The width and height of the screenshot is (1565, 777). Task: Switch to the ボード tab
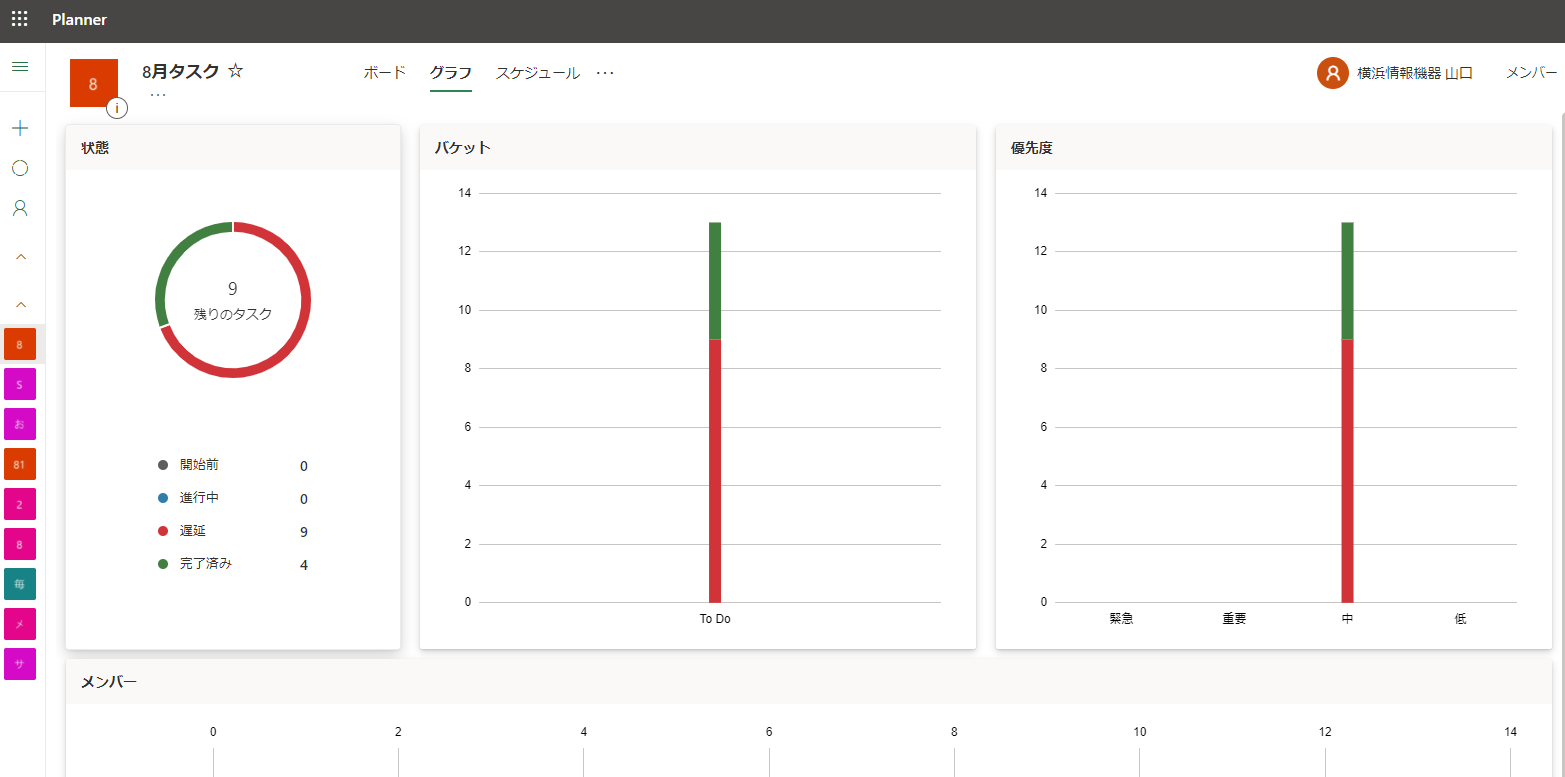tap(384, 73)
